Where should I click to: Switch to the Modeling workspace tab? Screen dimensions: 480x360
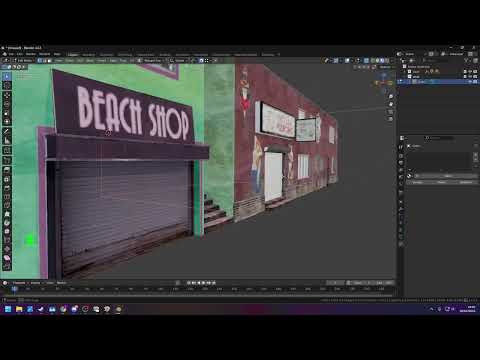click(x=89, y=54)
